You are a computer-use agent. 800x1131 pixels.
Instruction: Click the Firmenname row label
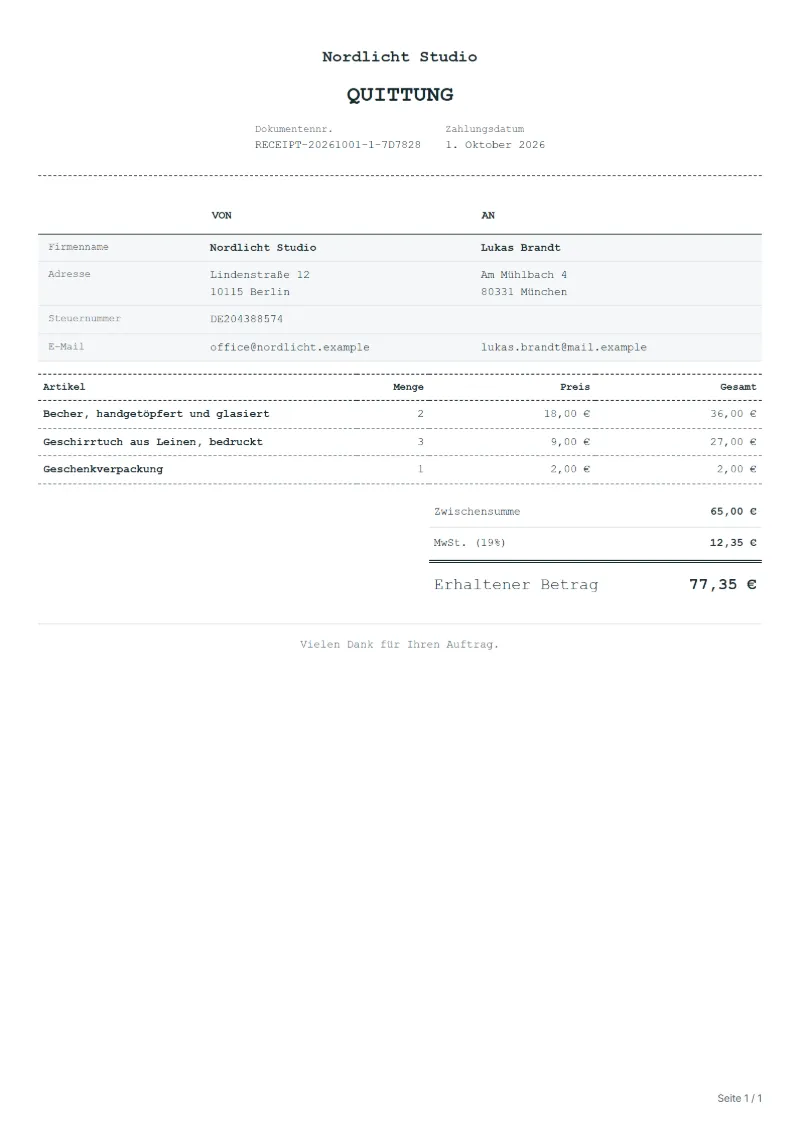79,247
